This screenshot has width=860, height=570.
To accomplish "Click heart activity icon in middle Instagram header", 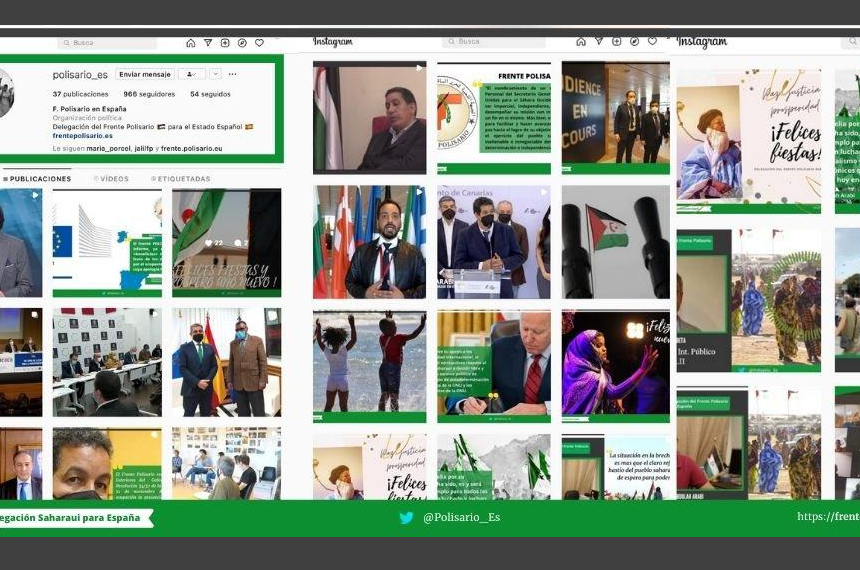I will [652, 42].
